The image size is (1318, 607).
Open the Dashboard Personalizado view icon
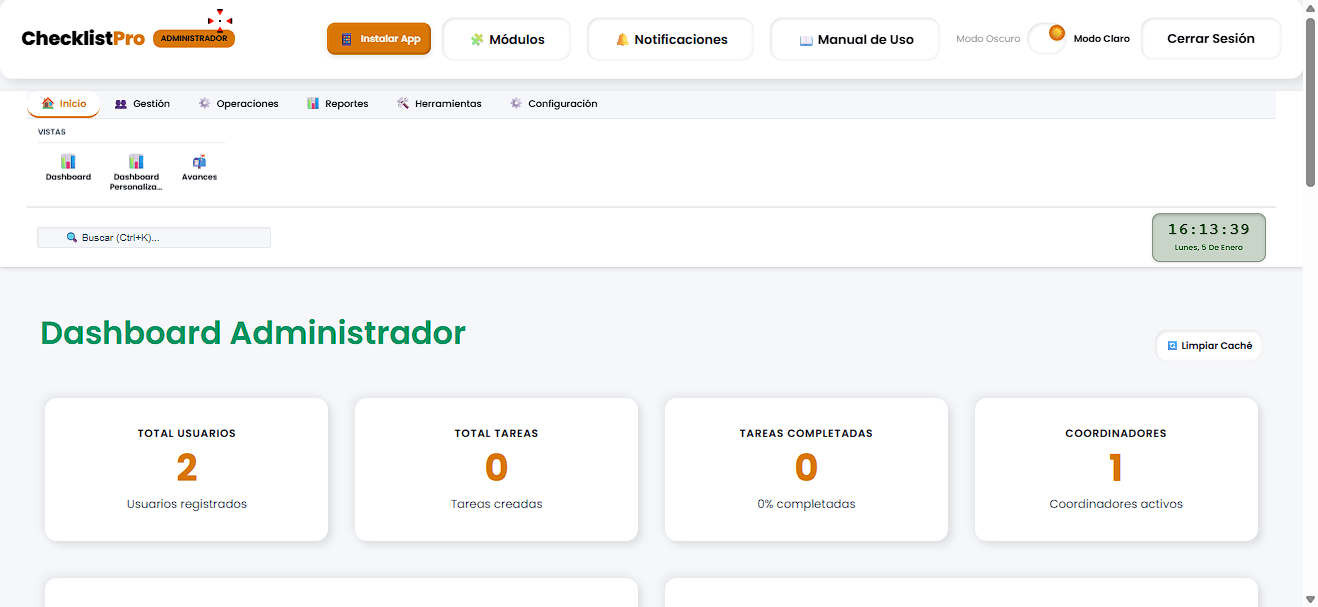(x=136, y=162)
